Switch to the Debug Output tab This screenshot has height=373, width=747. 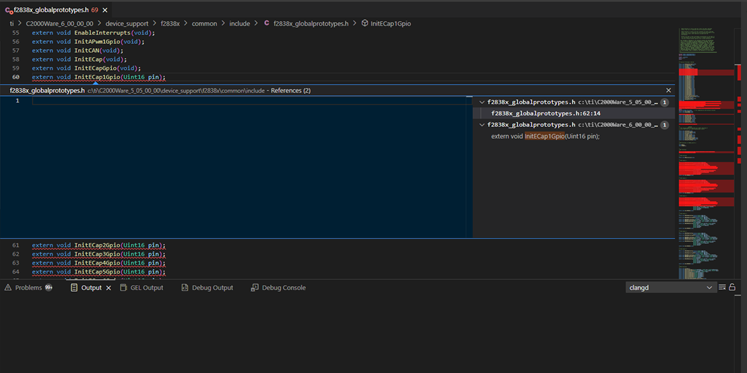pyautogui.click(x=207, y=288)
